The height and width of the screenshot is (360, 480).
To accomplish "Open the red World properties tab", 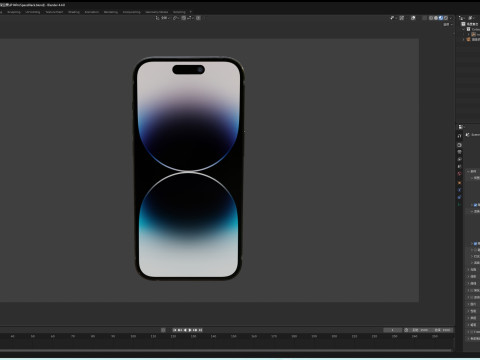I will coord(459,174).
